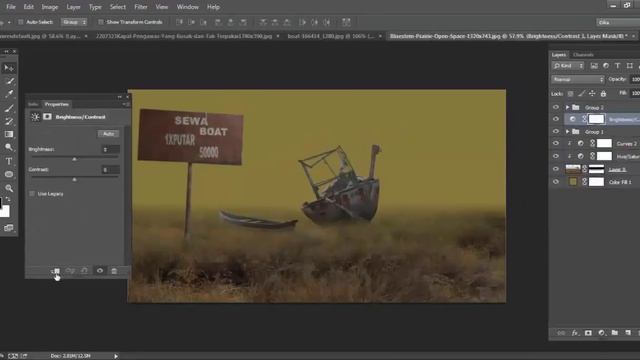Click the Brightness/Contrast sun icon in Properties
640x360 pixels.
pos(36,117)
